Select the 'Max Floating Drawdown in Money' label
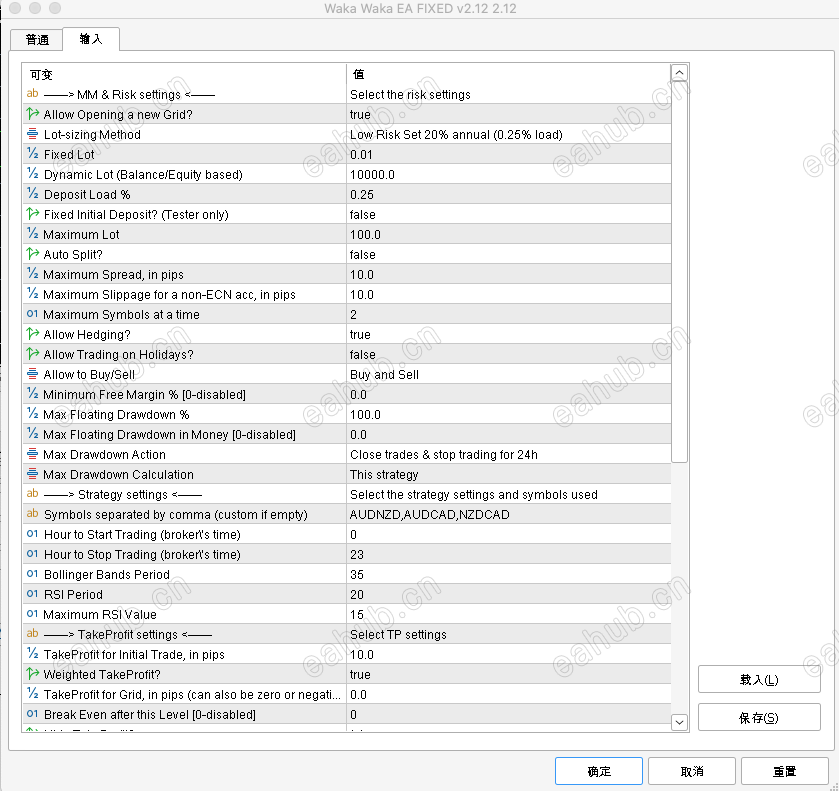The height and width of the screenshot is (791, 839). (169, 435)
